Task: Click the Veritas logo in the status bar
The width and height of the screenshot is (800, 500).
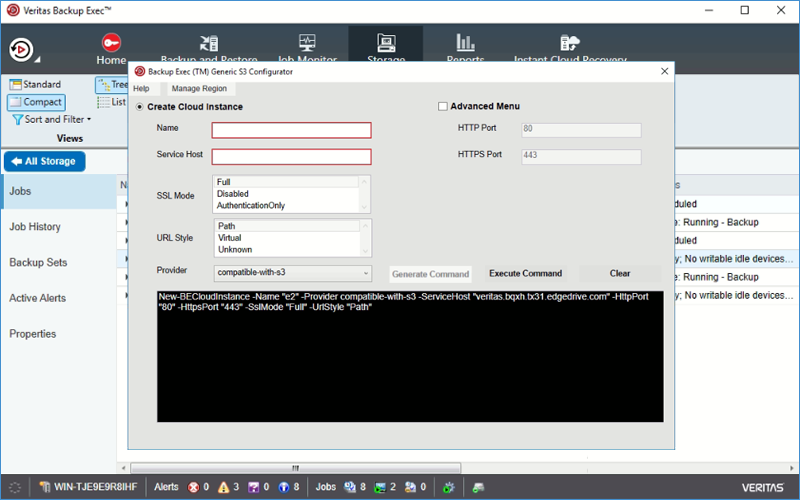Action: [763, 488]
